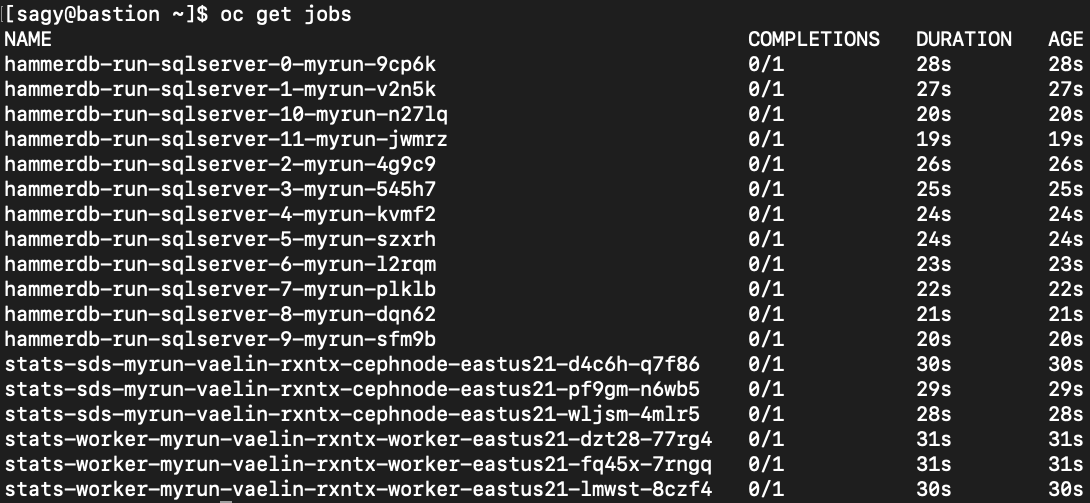
Task: Click the NAME column header
Action: pos(27,40)
